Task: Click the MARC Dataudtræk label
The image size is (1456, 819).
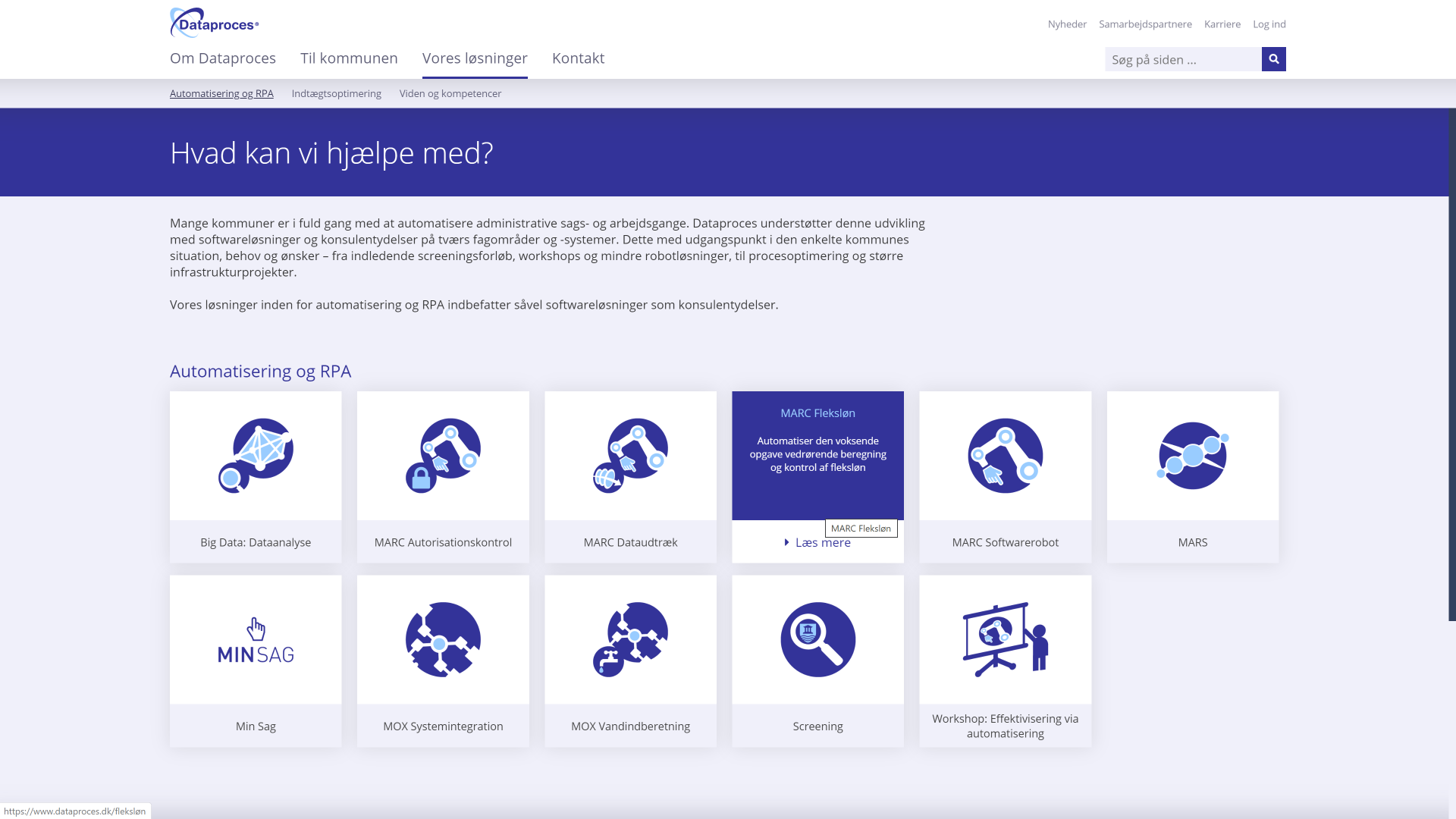Action: (x=630, y=542)
